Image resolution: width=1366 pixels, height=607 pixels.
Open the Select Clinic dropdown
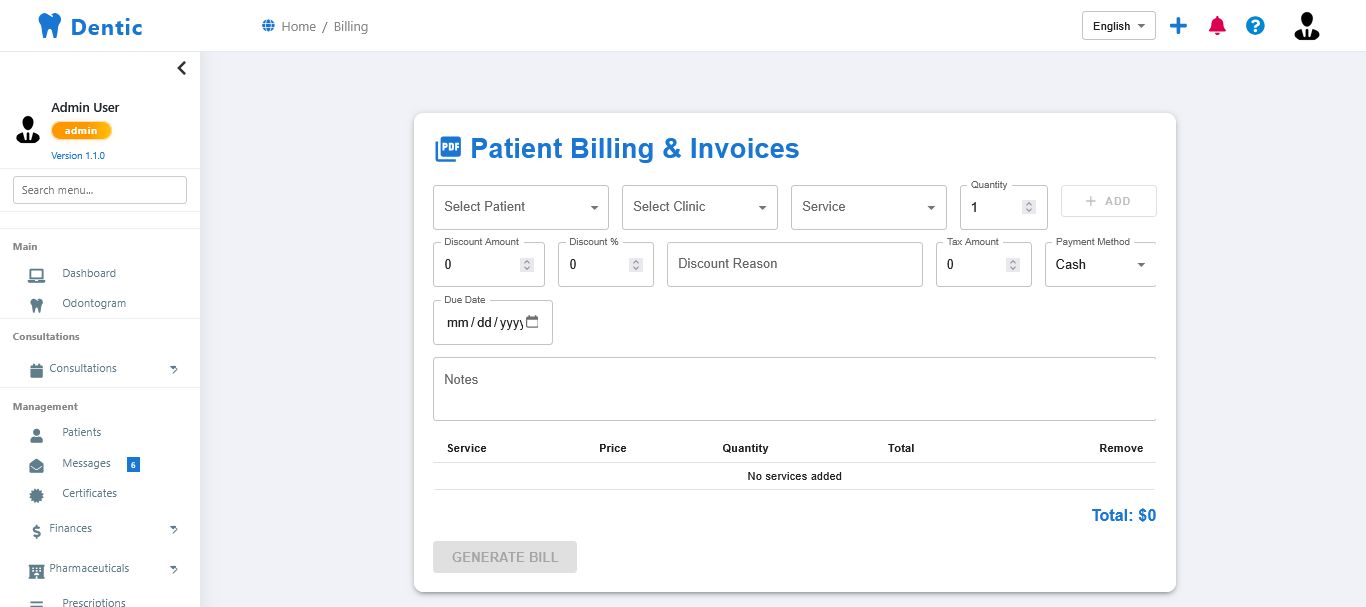click(699, 207)
